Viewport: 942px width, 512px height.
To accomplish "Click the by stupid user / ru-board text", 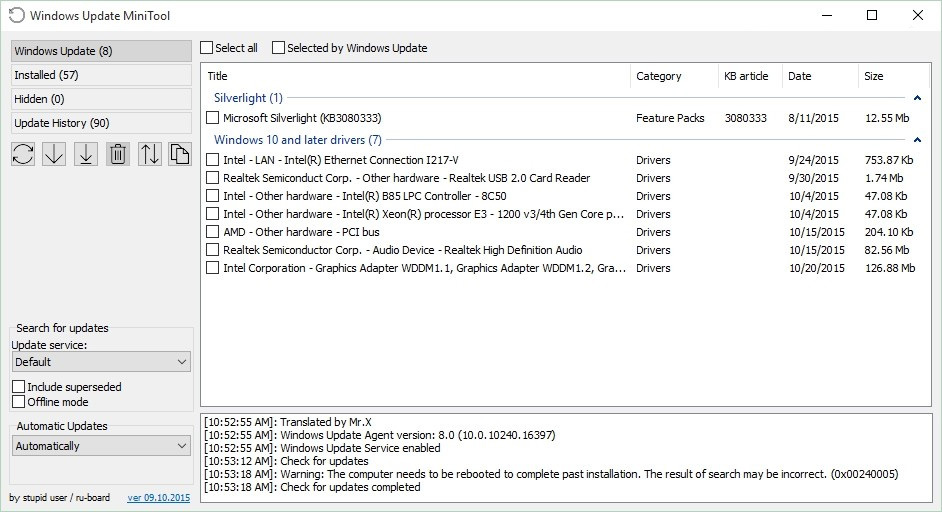I will click(59, 498).
